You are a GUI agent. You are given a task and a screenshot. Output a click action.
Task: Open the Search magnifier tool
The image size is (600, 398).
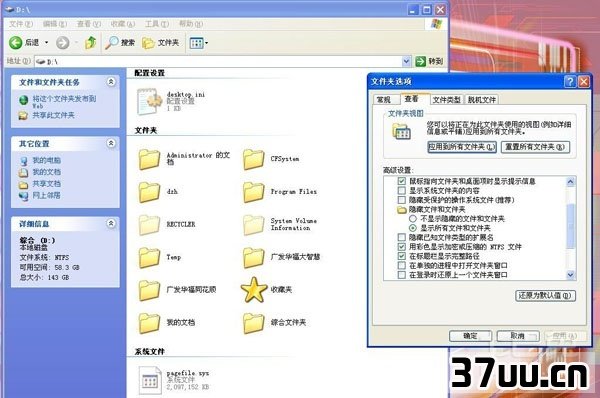click(x=112, y=42)
